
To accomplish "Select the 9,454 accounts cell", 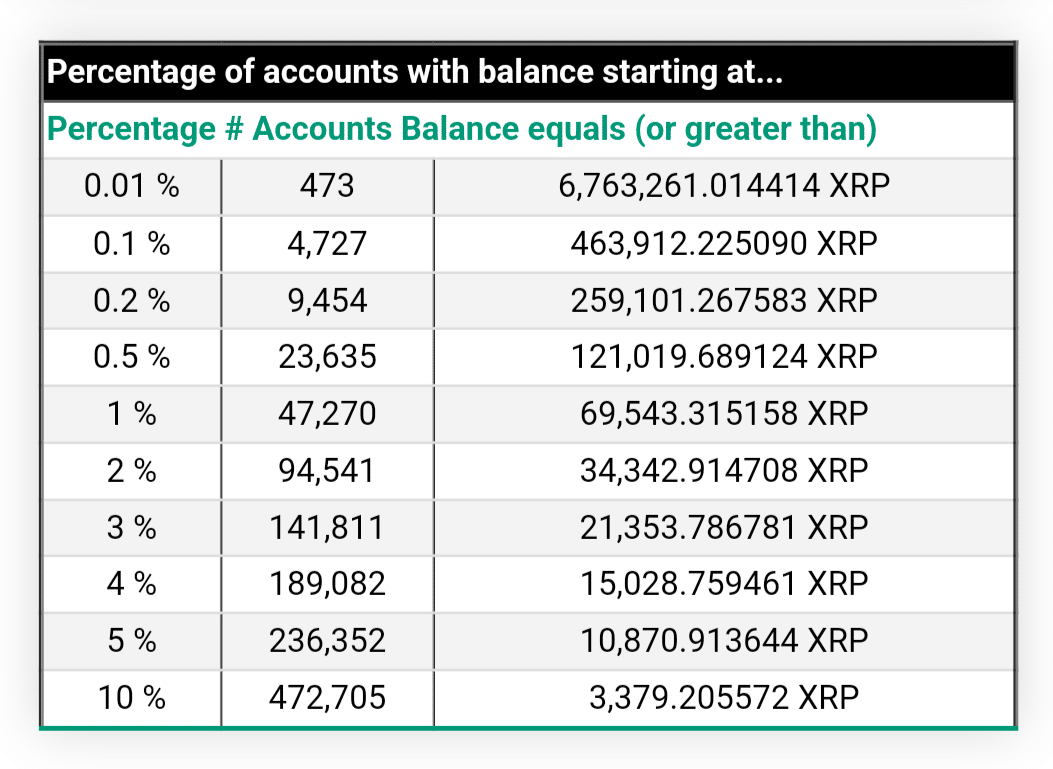I will (327, 300).
